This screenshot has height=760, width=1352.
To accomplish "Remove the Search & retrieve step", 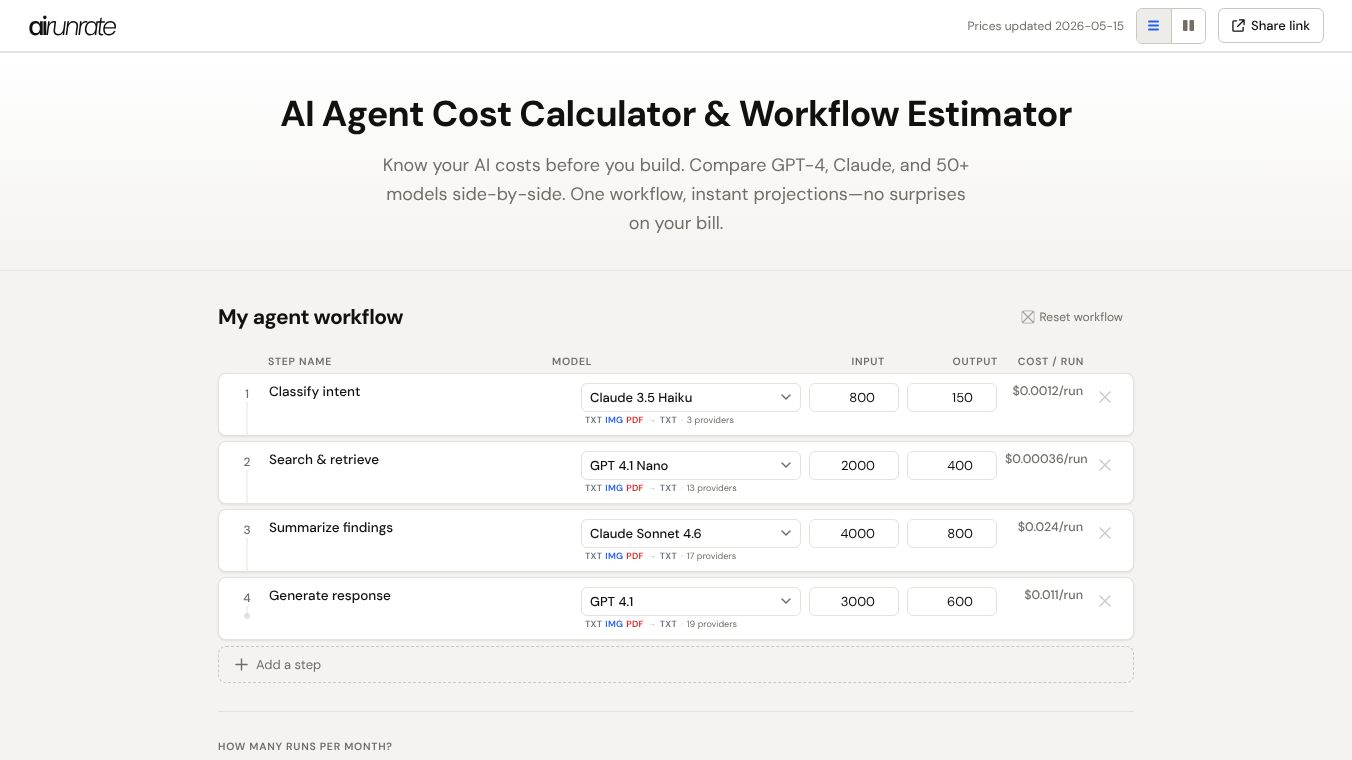I will tap(1105, 465).
